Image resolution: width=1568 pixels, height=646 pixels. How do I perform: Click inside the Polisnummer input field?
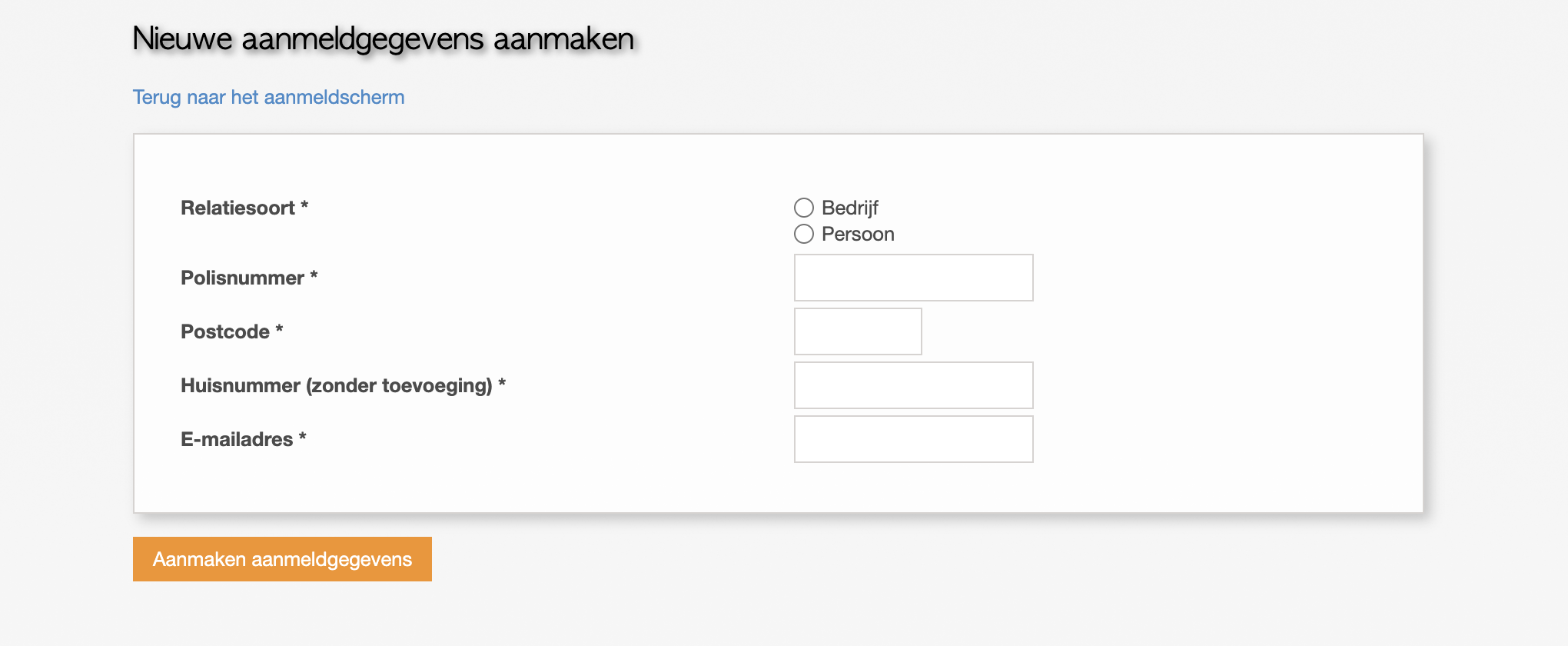point(913,277)
